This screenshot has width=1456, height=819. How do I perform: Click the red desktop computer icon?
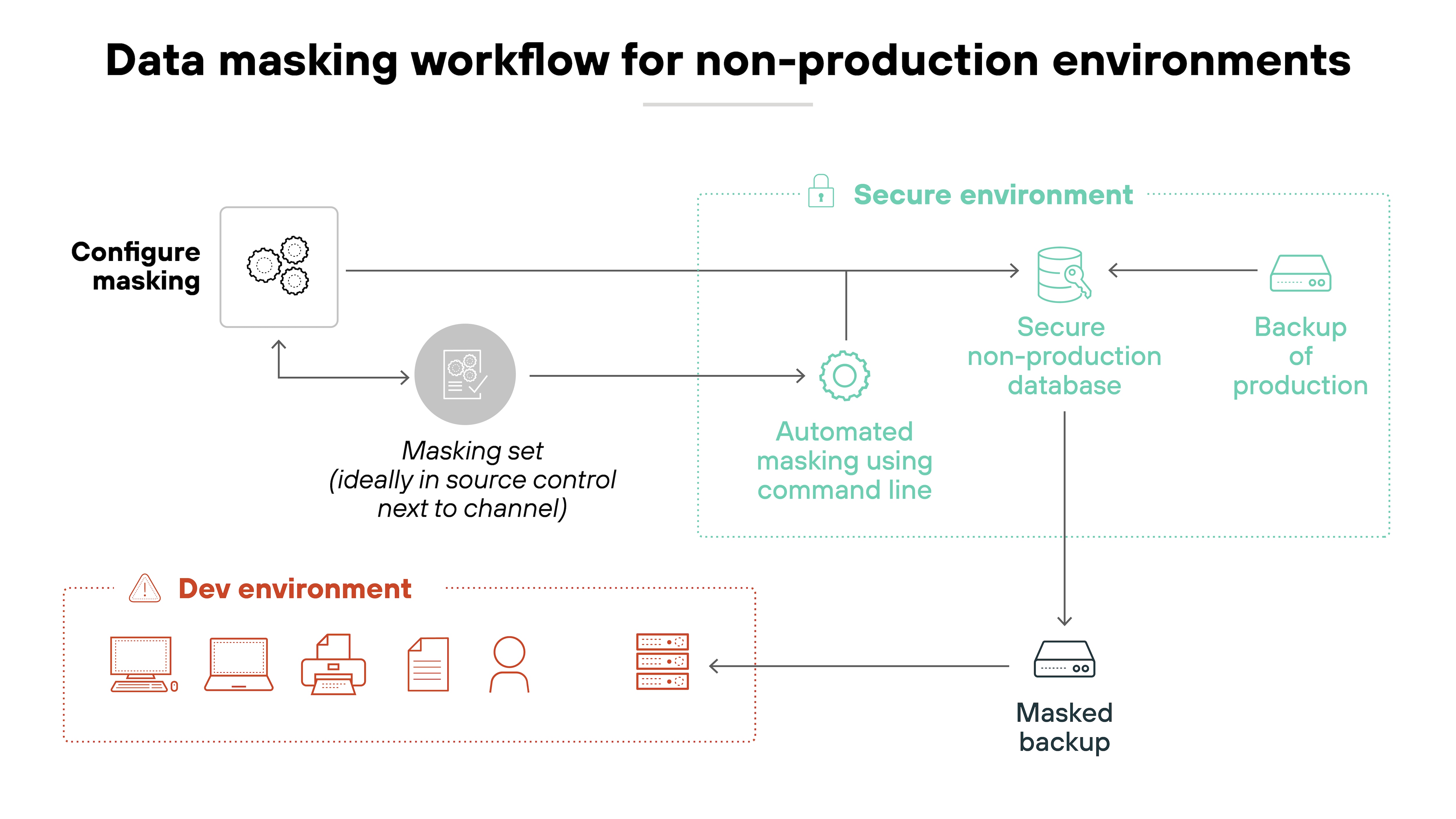pos(144,664)
